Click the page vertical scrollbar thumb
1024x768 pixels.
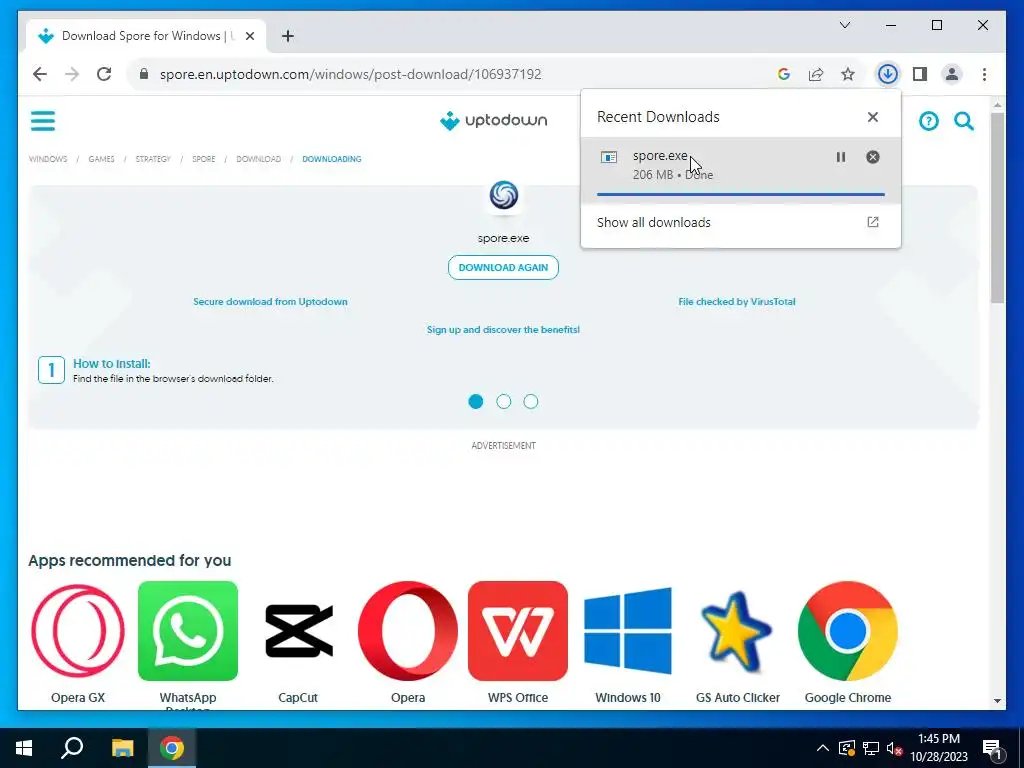pos(997,208)
